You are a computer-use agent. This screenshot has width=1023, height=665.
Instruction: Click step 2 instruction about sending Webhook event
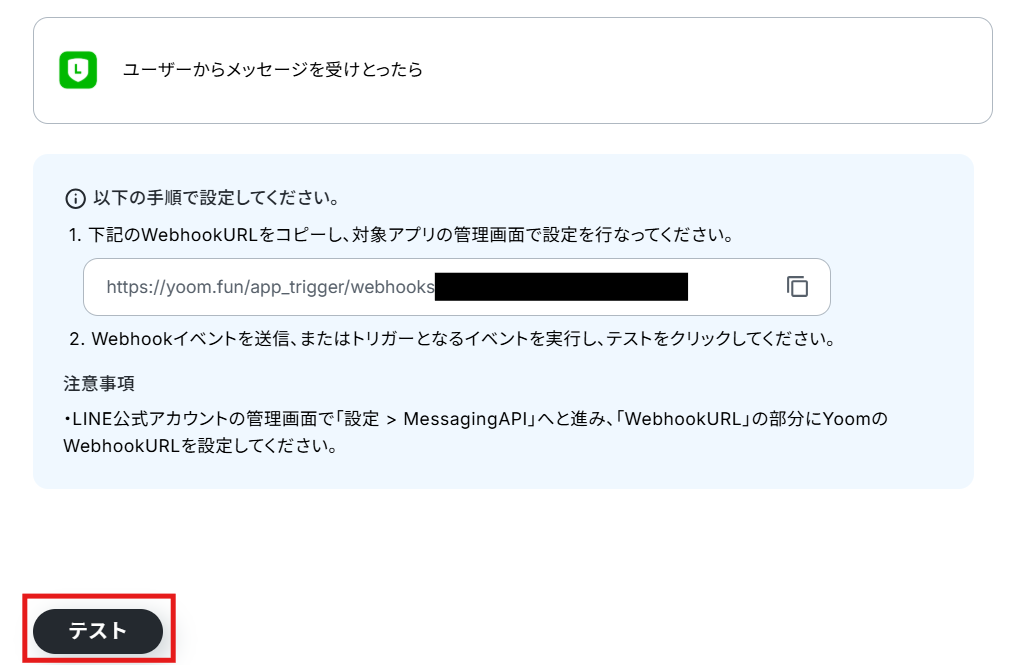[452, 339]
